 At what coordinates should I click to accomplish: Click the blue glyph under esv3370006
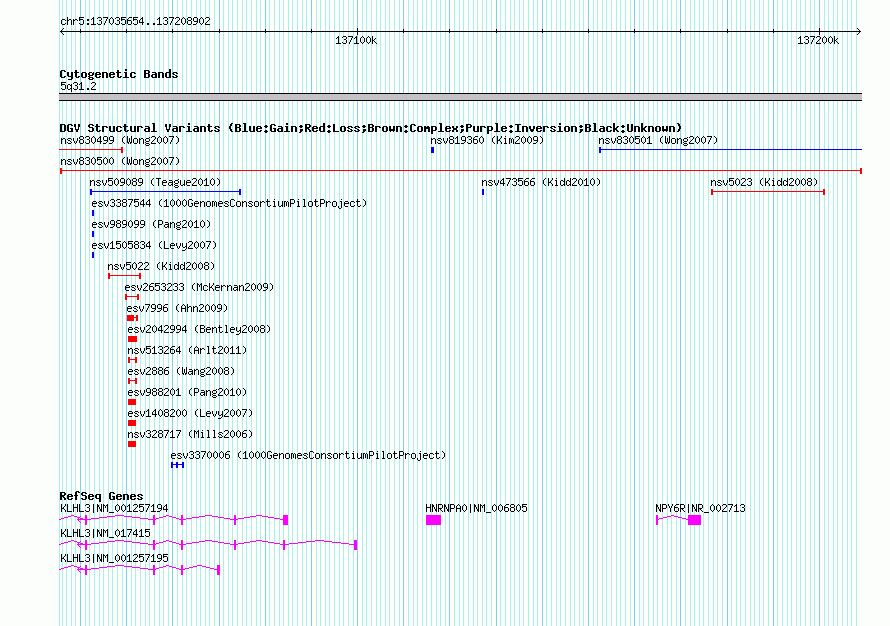pyautogui.click(x=178, y=465)
